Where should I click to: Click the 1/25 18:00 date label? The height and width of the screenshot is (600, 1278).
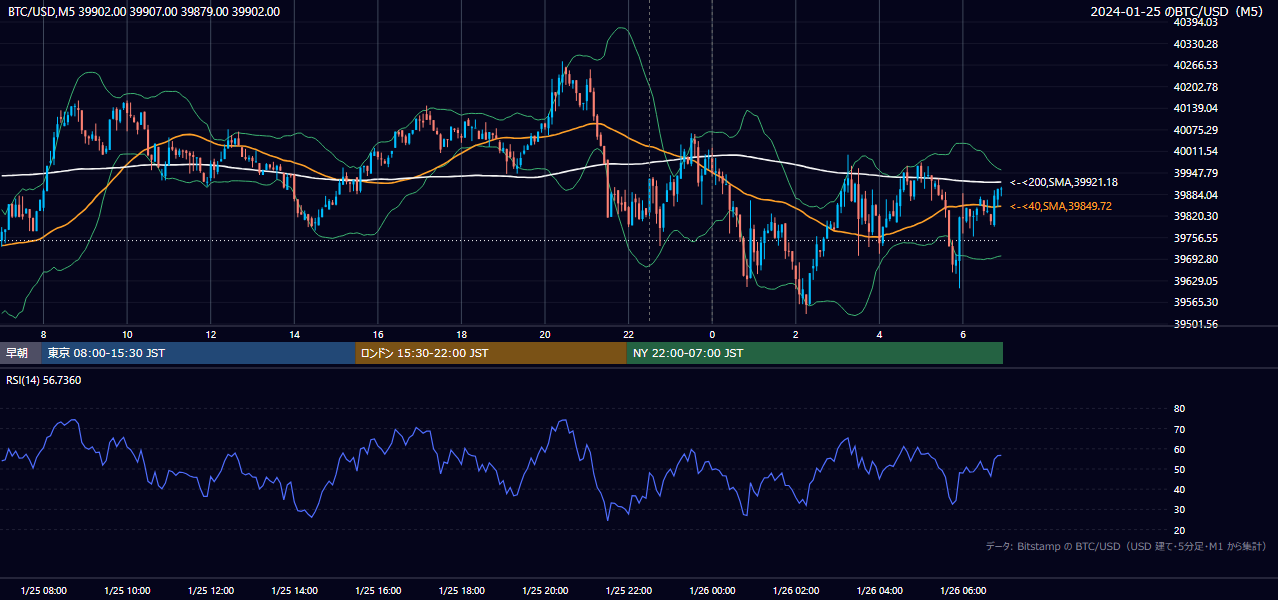(462, 591)
